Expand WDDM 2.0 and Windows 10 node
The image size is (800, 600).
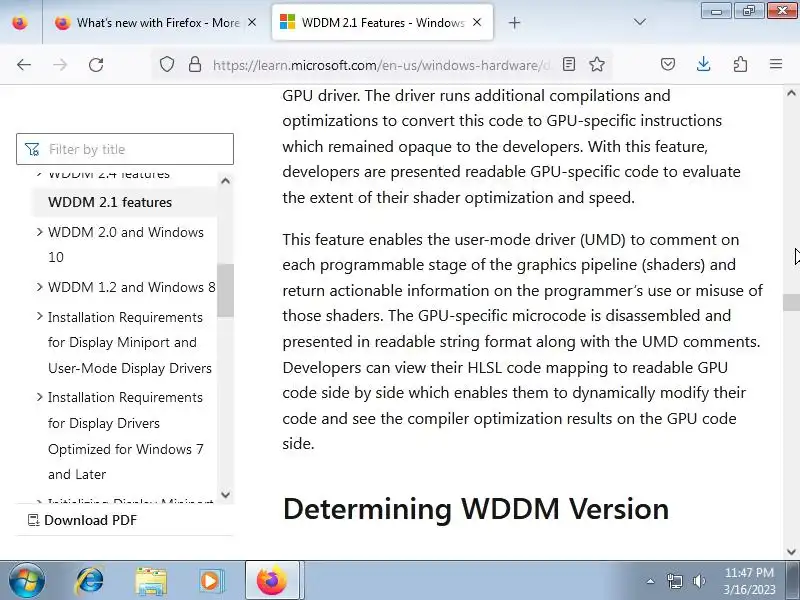coord(39,232)
